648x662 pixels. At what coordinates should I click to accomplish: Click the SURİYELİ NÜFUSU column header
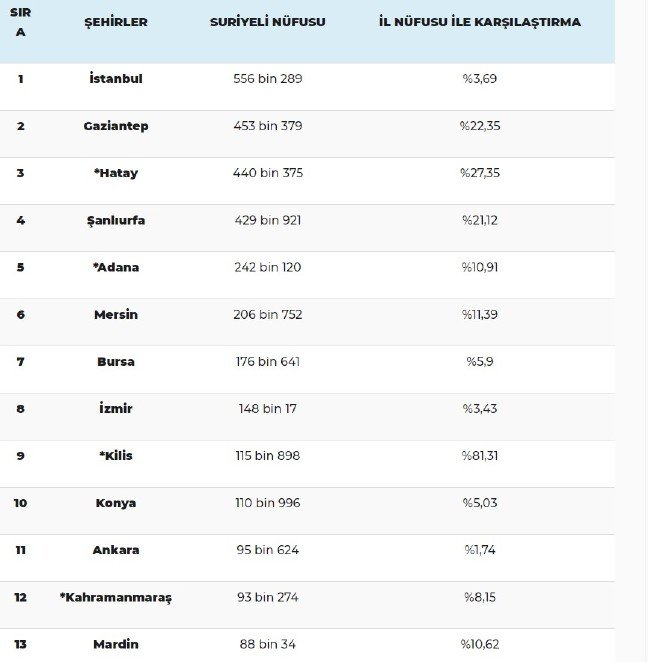267,21
